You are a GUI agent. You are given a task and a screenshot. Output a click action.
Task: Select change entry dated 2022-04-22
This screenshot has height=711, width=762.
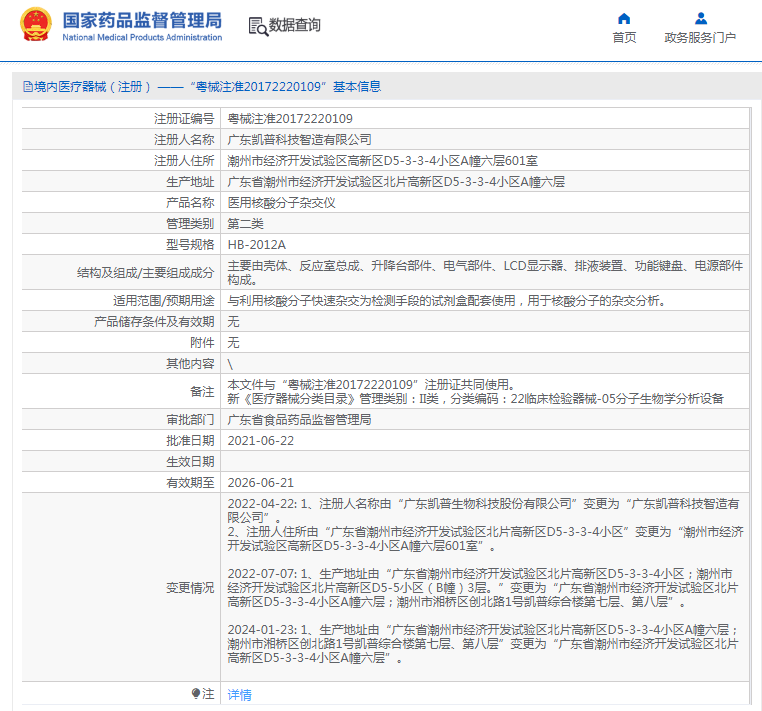click(x=485, y=525)
